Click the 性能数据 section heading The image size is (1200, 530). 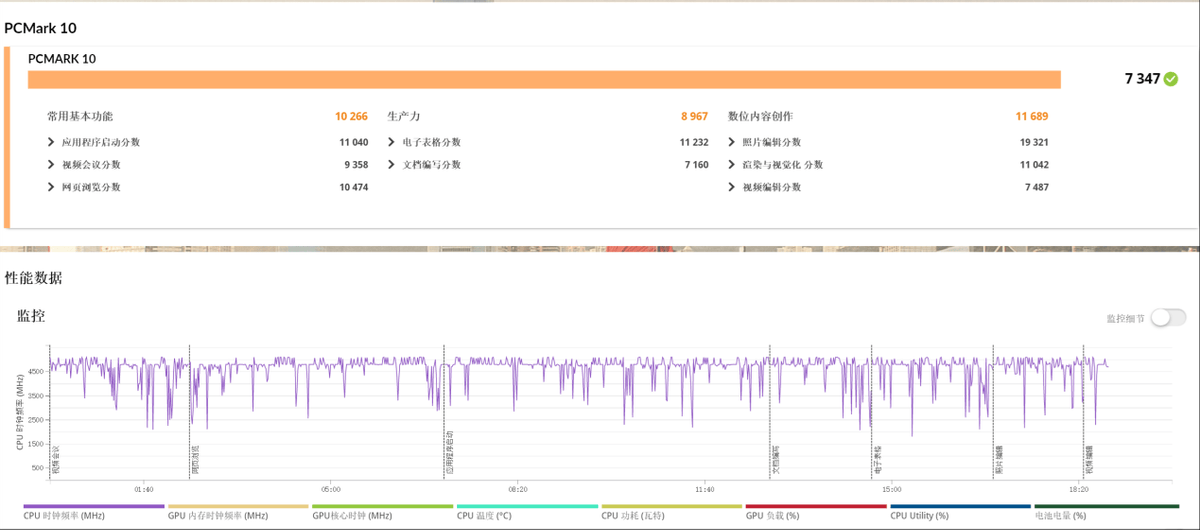click(x=33, y=277)
